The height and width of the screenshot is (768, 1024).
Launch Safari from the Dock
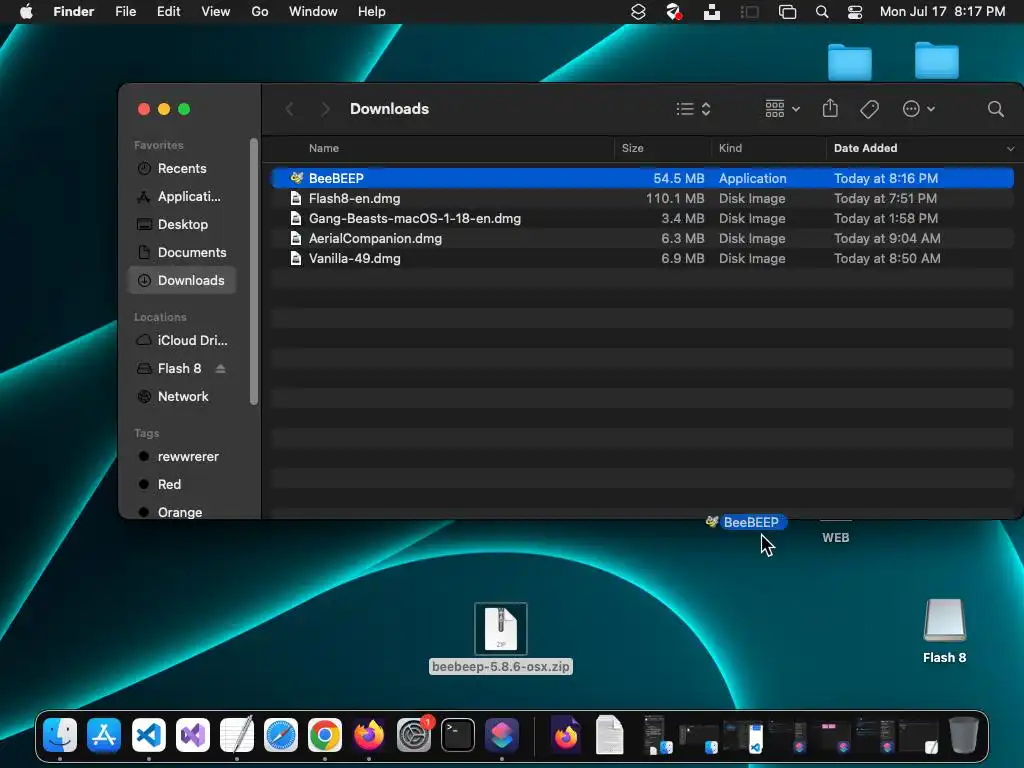[x=281, y=735]
